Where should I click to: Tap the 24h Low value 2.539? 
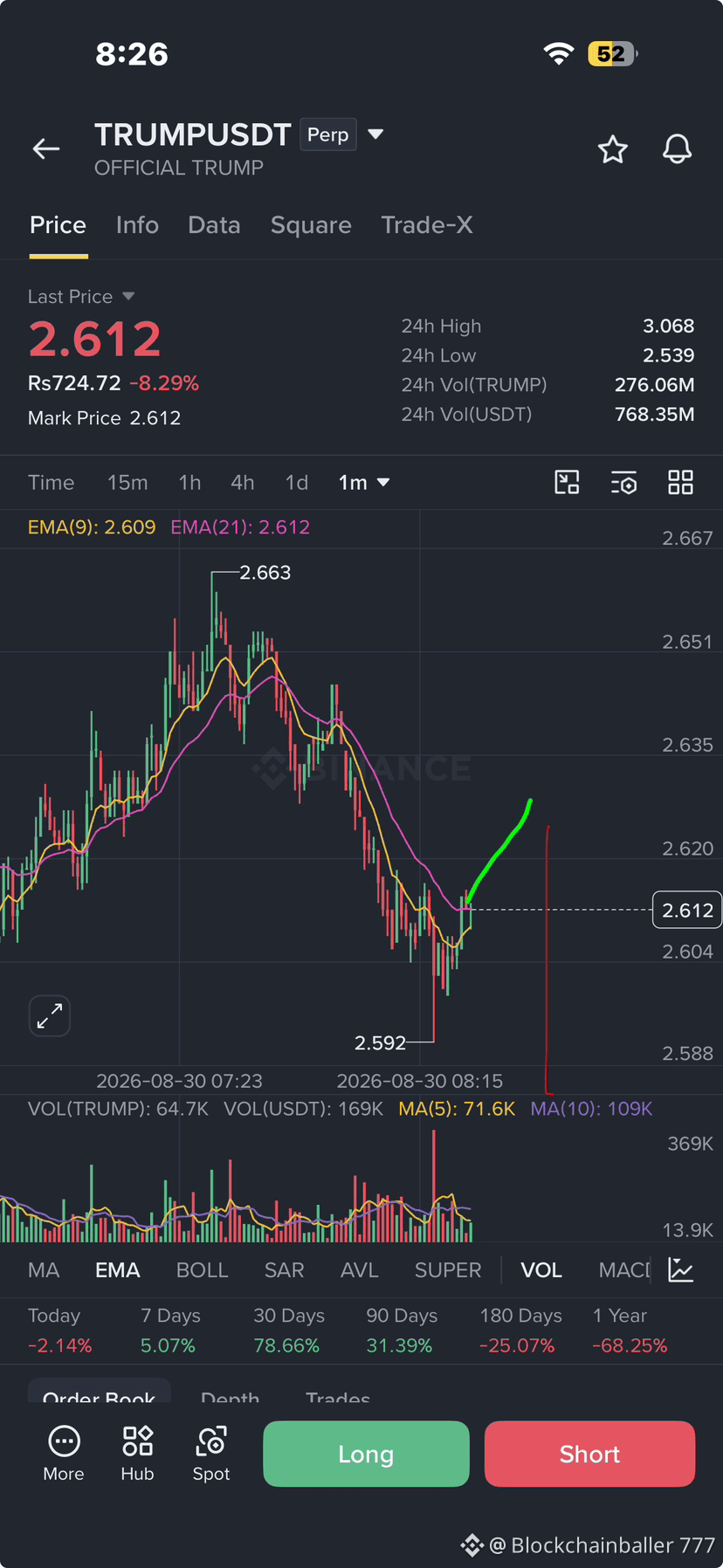669,355
